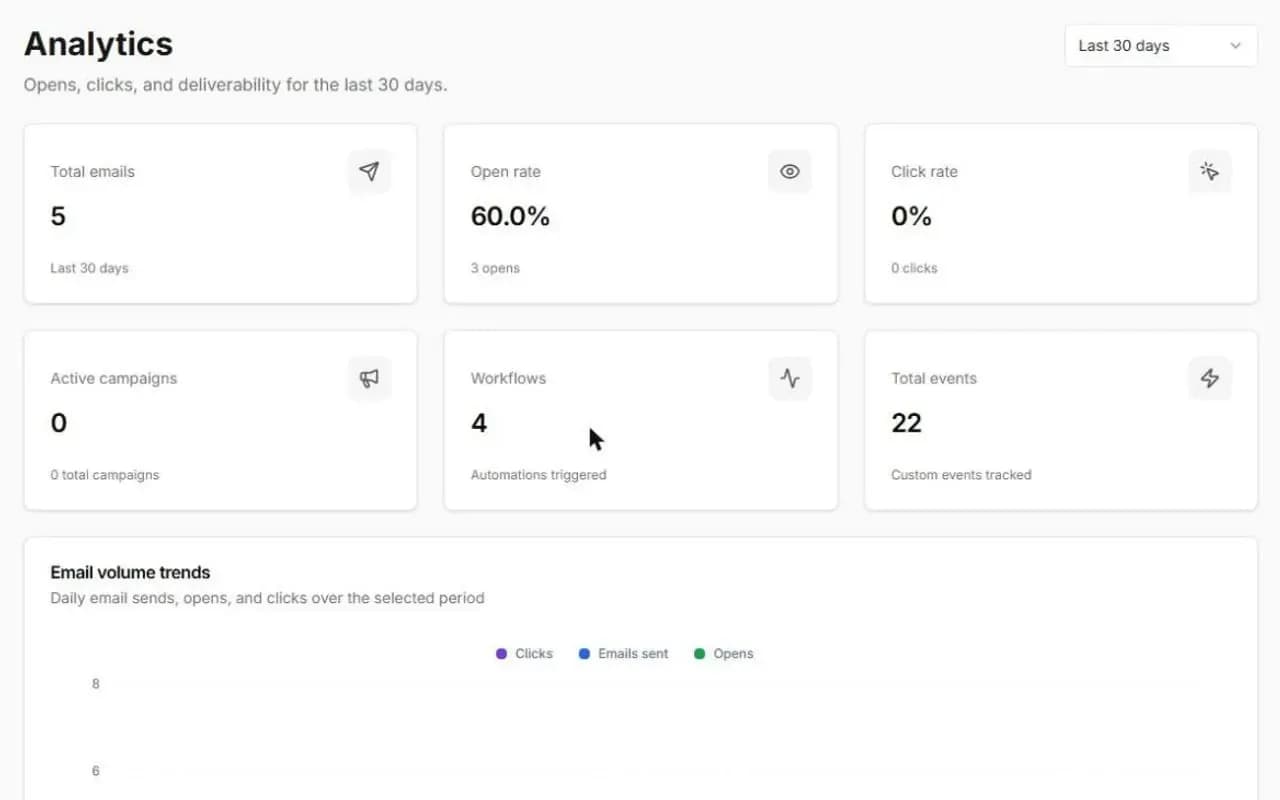
Task: Click the Total events label
Action: 934,379
